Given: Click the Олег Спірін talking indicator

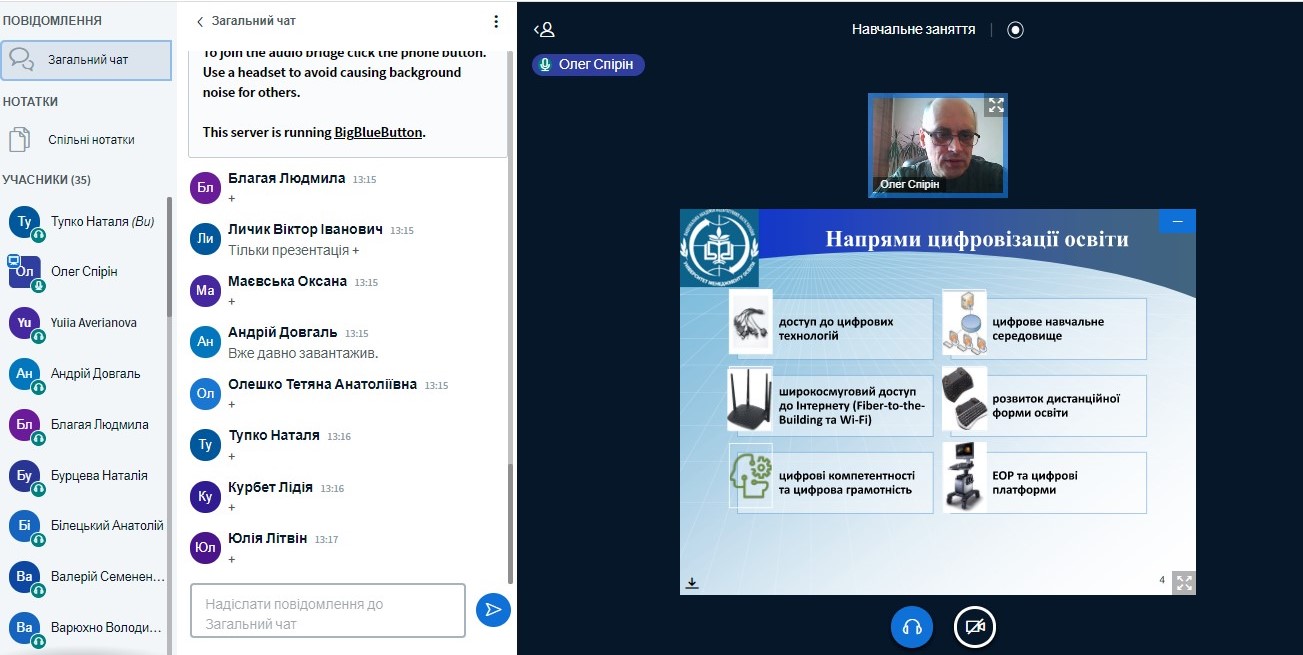Looking at the screenshot, I should pyautogui.click(x=589, y=65).
